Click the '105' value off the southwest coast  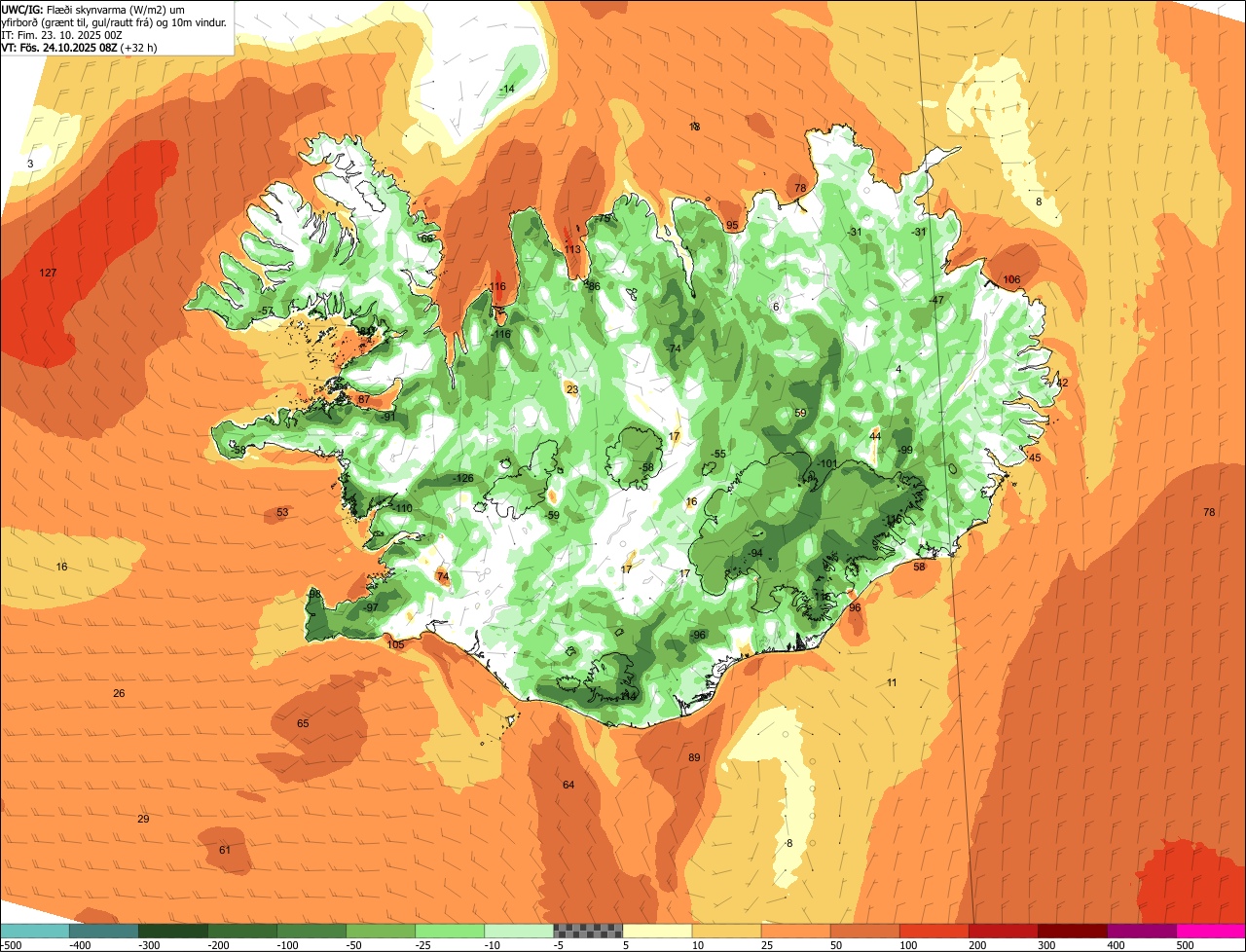click(x=395, y=644)
